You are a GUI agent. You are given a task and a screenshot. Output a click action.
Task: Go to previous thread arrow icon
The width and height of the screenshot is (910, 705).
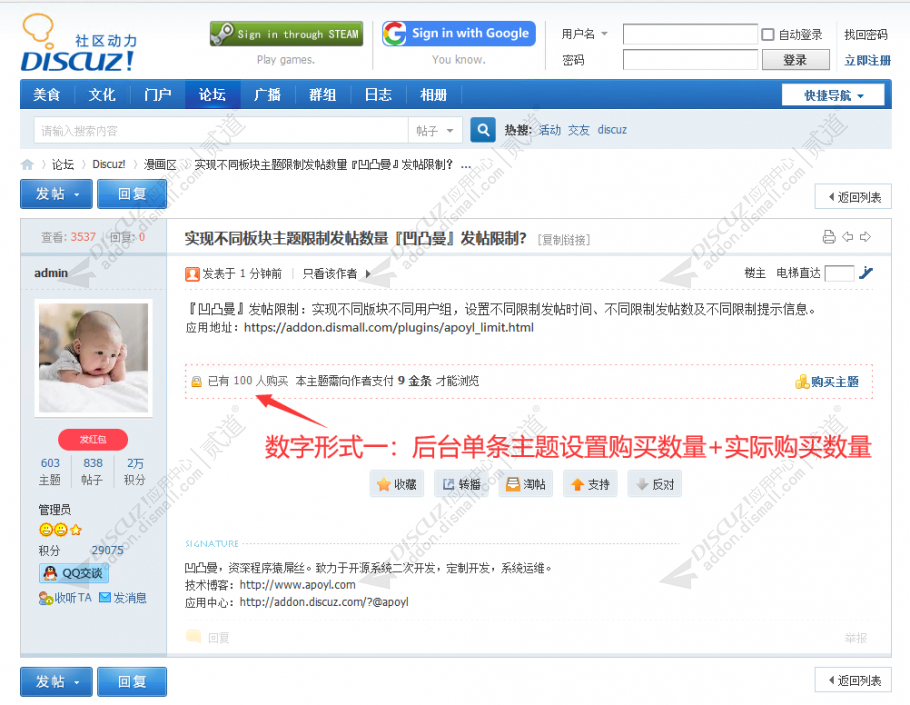click(847, 237)
